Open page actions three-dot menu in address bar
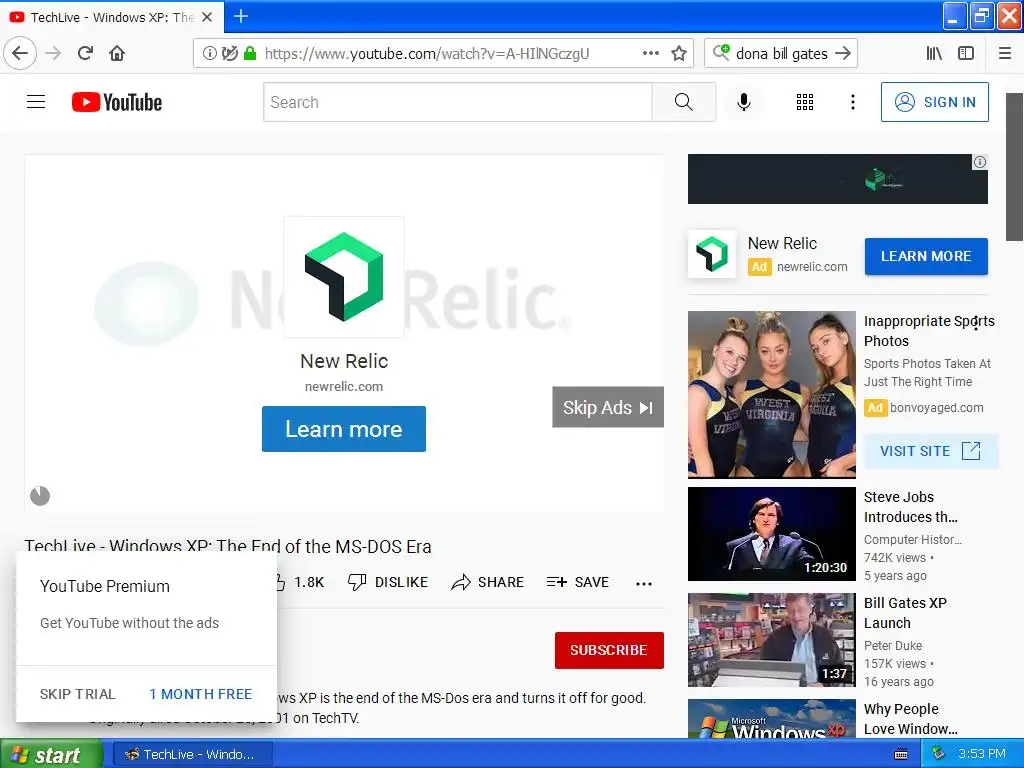Image resolution: width=1024 pixels, height=768 pixels. tap(650, 53)
